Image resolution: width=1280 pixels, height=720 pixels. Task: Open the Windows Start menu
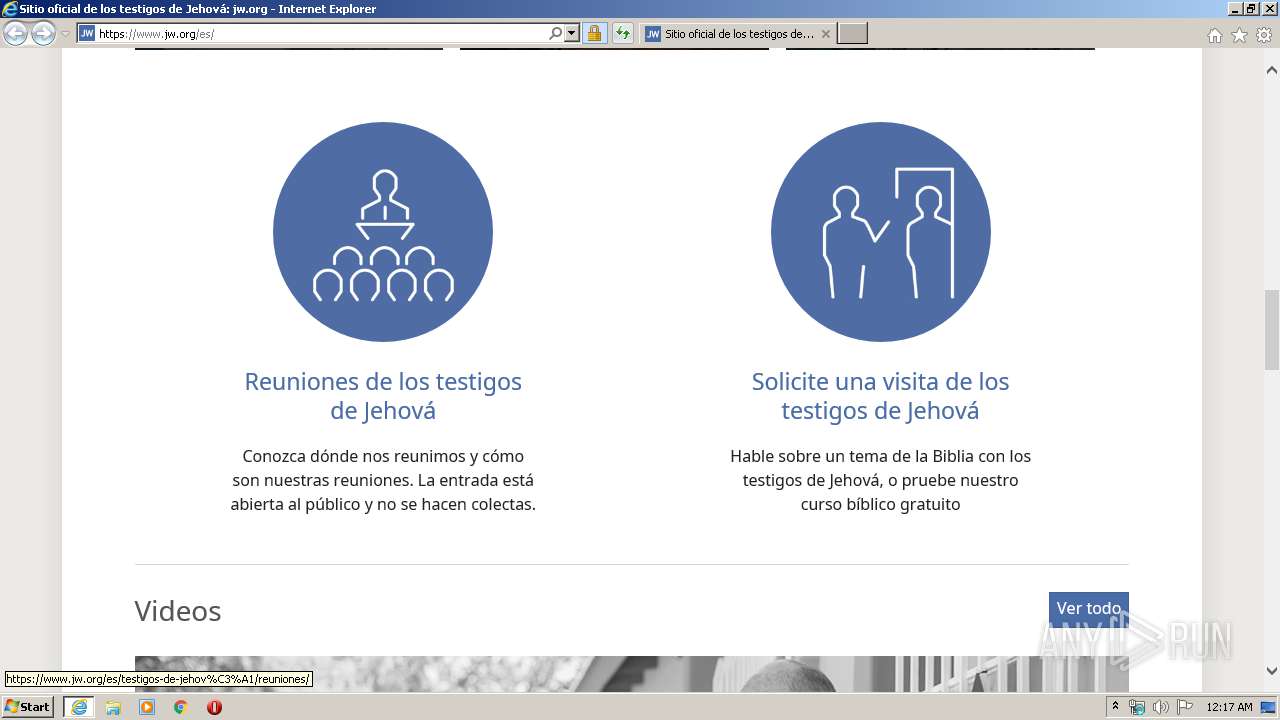point(28,707)
